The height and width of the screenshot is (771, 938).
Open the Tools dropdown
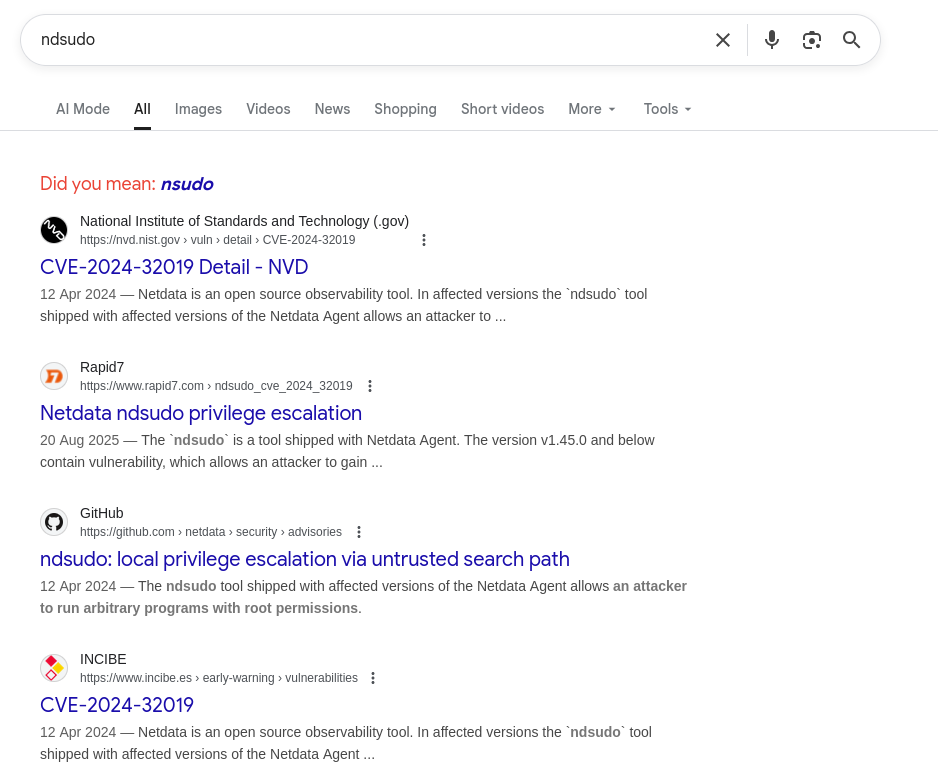pyautogui.click(x=667, y=109)
